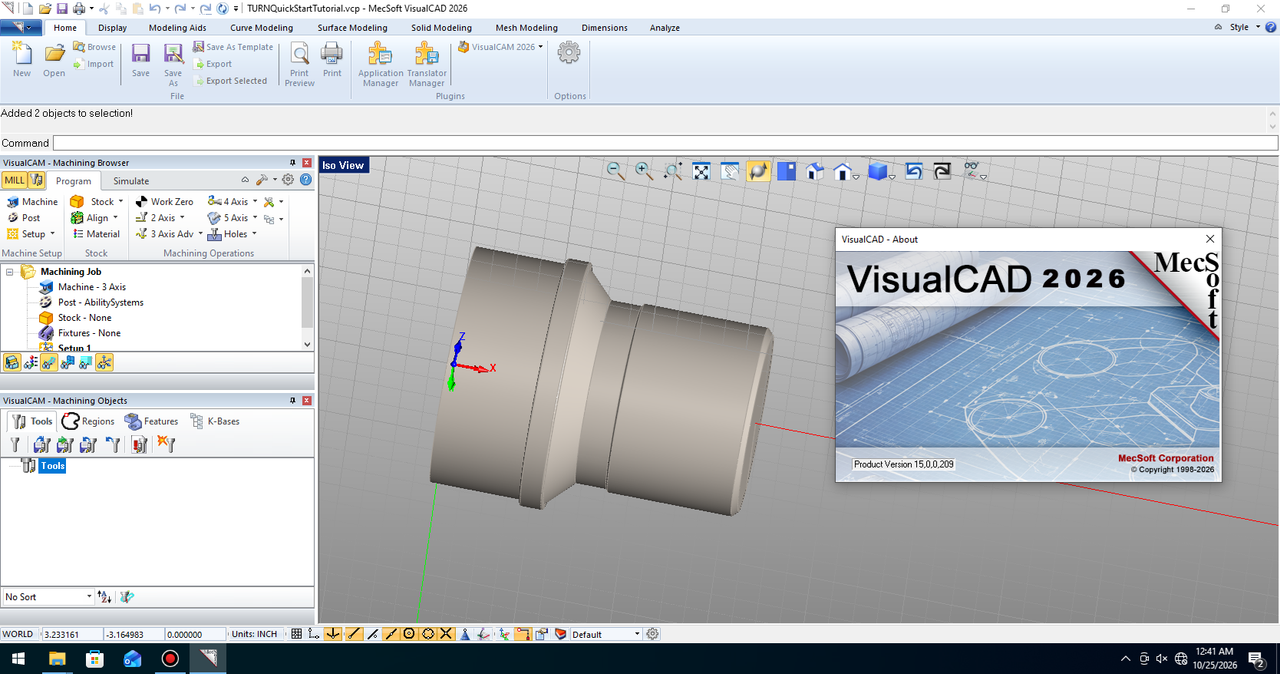Screen dimensions: 1280x674
Task: Select the Zoom Window tool
Action: (x=673, y=171)
